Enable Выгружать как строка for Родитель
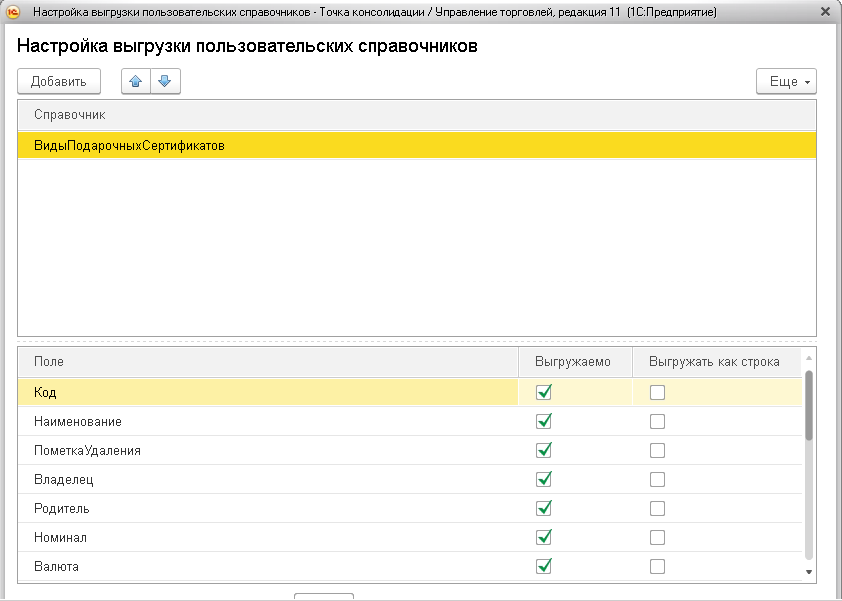The image size is (842, 601). 657,509
